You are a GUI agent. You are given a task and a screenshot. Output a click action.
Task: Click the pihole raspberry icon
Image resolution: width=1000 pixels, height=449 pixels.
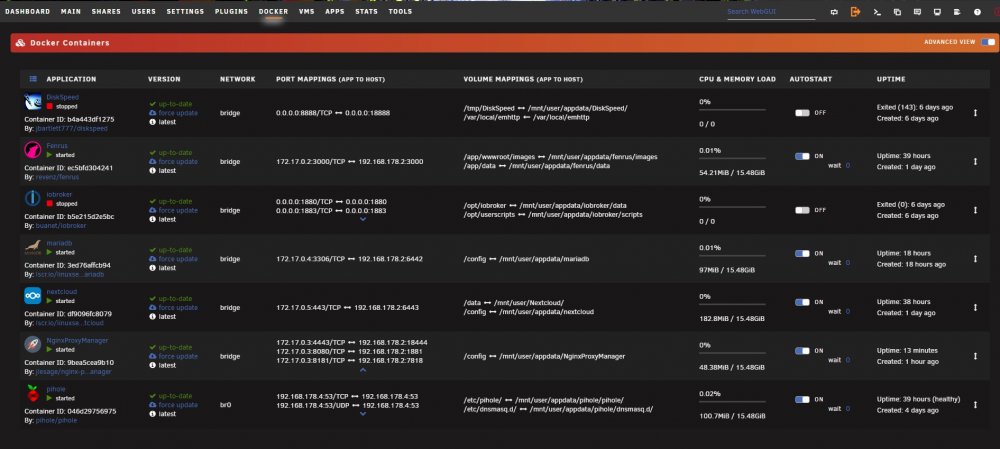coord(33,394)
